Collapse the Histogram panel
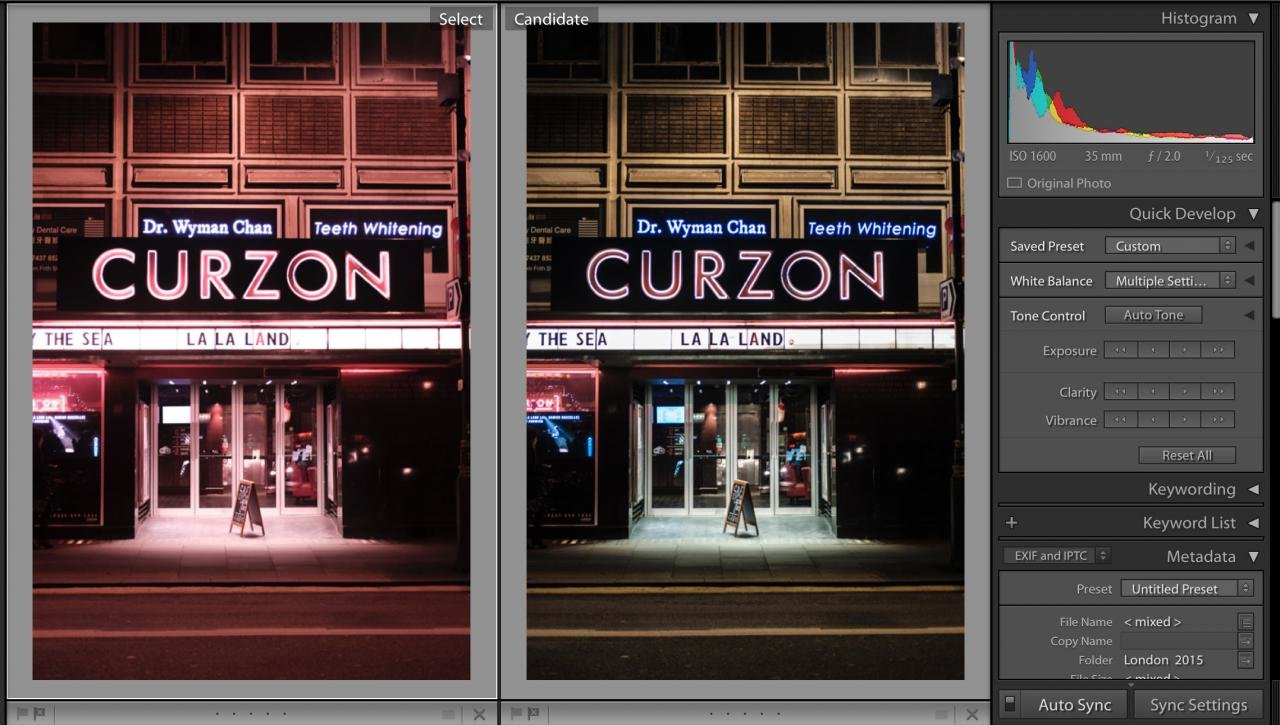 (1254, 18)
